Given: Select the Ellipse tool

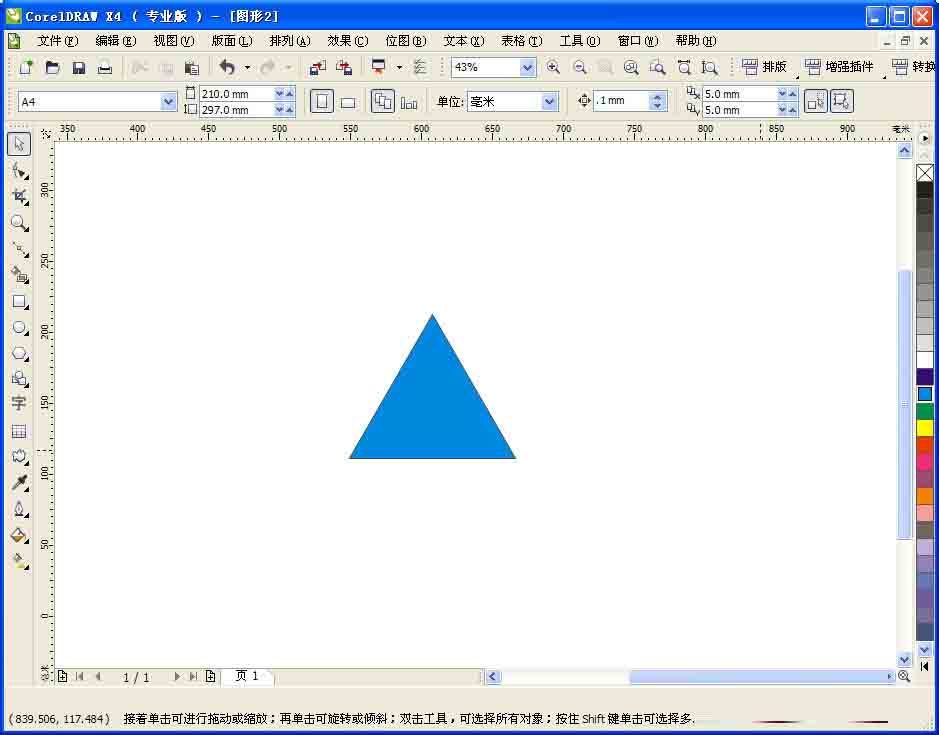Looking at the screenshot, I should [19, 329].
